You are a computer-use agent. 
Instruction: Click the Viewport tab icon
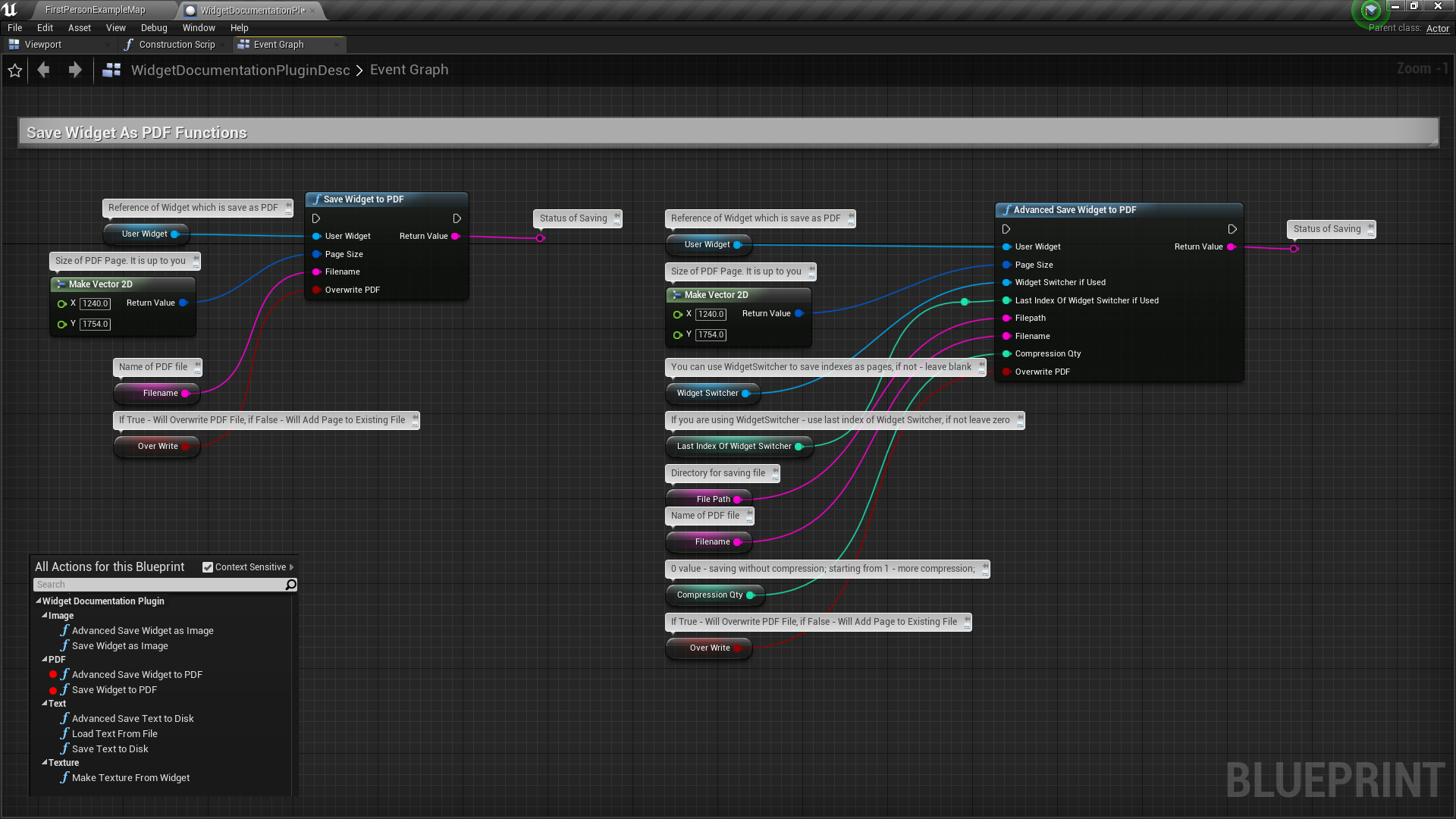point(14,45)
